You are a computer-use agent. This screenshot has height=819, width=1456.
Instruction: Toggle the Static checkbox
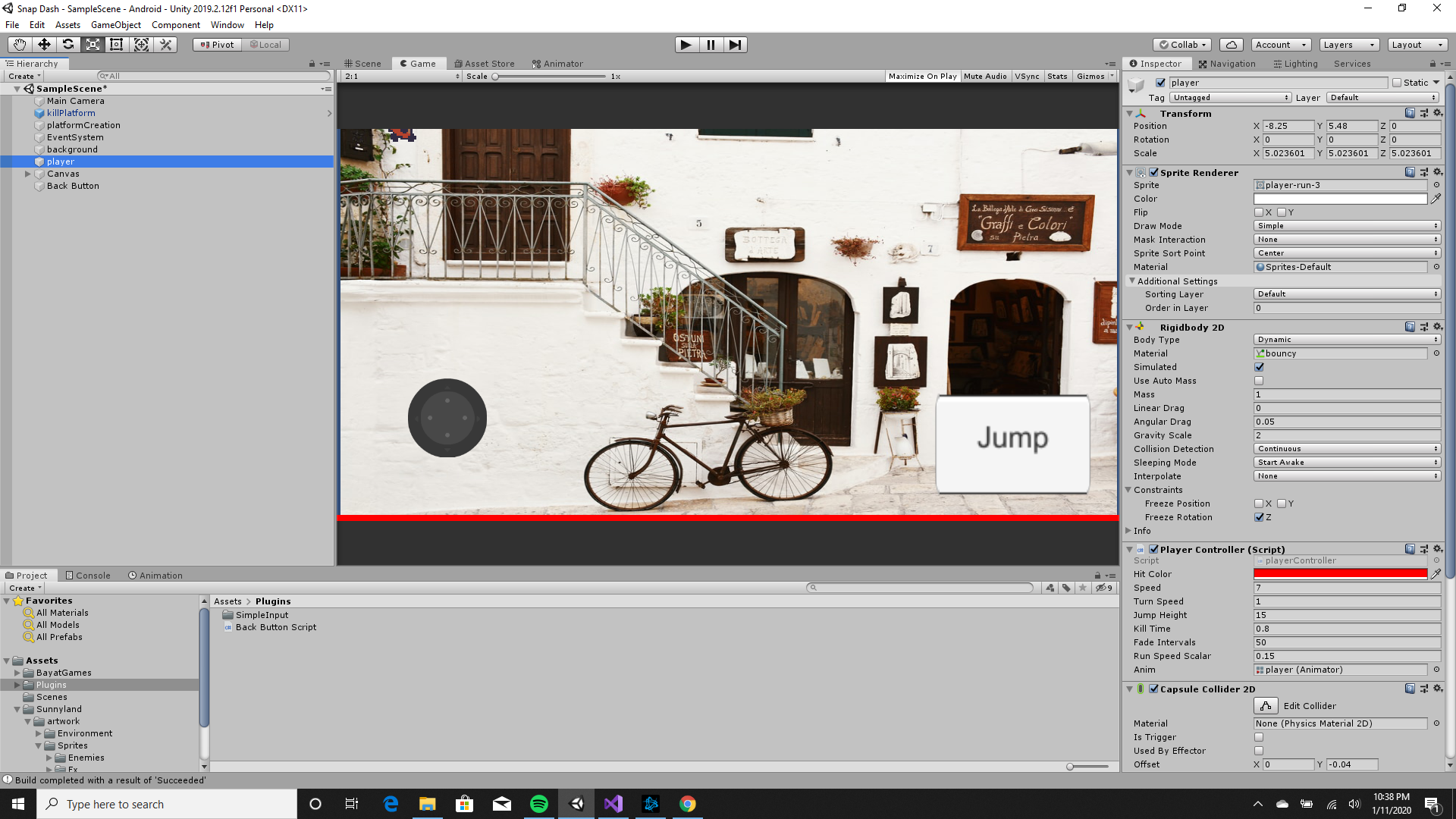(1397, 83)
